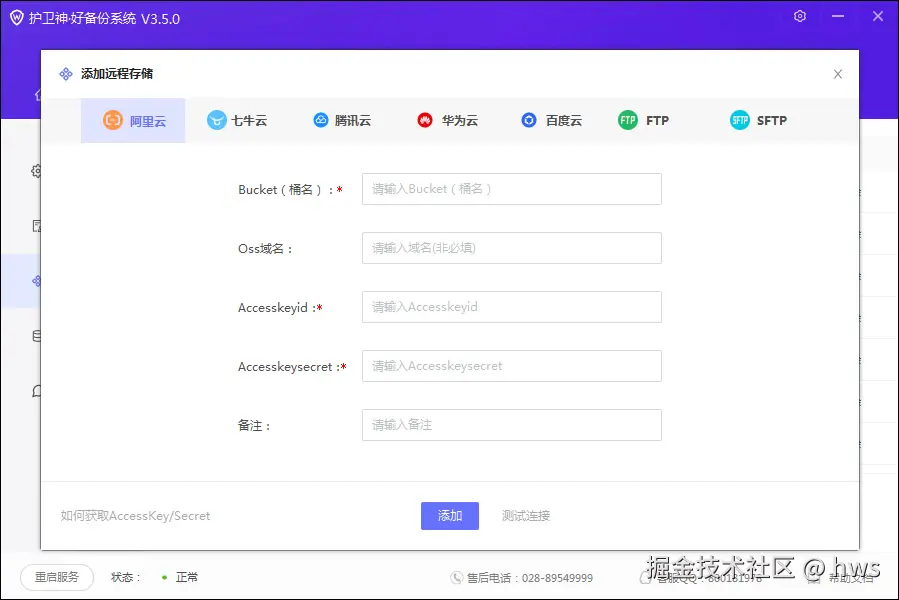Switch to the 百度云 tab
The width and height of the screenshot is (899, 600).
(551, 120)
